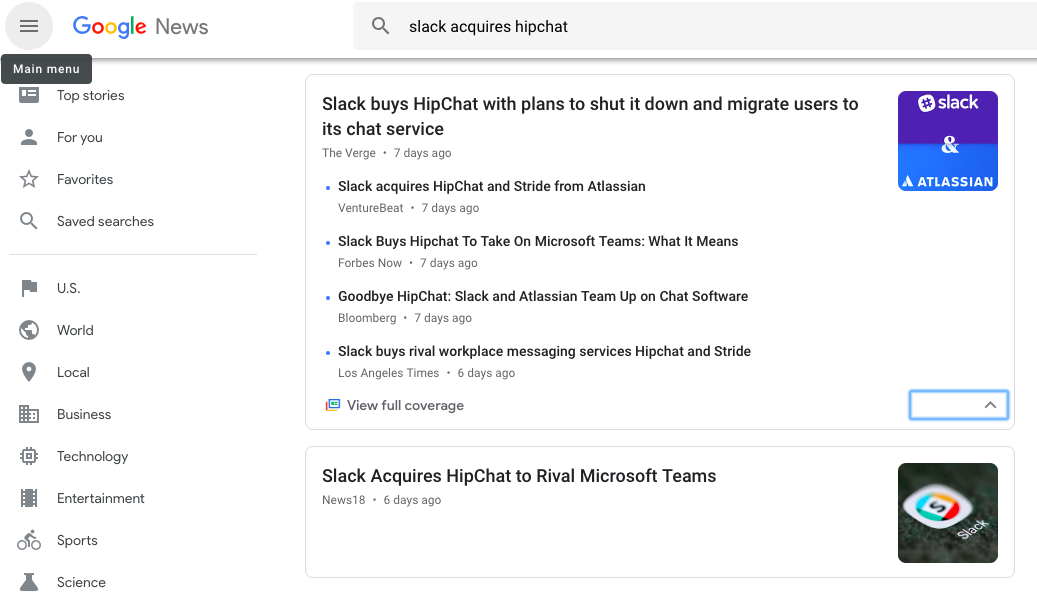This screenshot has width=1037, height=592.
Task: Click the Local pin icon
Action: (29, 372)
